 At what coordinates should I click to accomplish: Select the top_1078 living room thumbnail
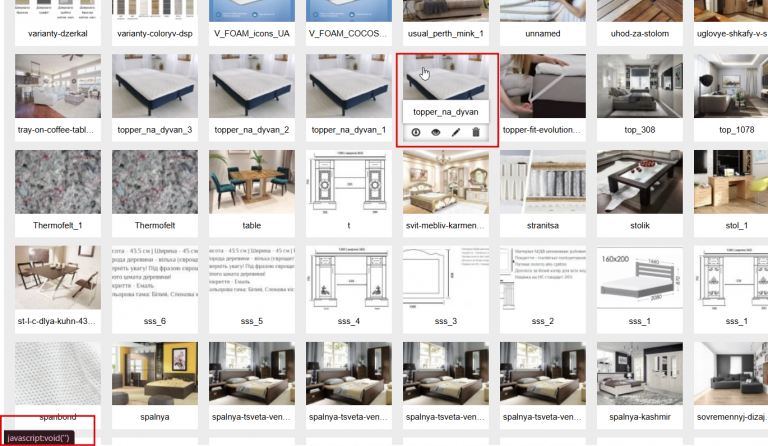click(731, 86)
